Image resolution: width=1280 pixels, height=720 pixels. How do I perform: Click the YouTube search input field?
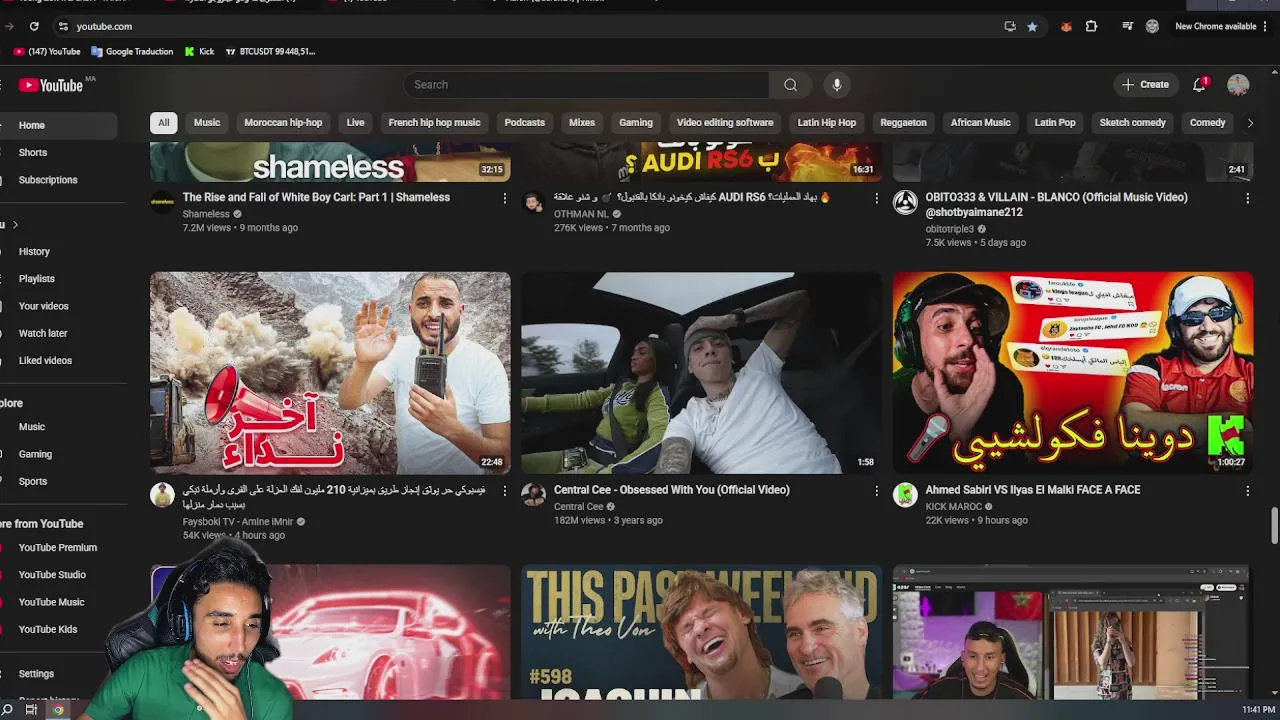(x=587, y=85)
